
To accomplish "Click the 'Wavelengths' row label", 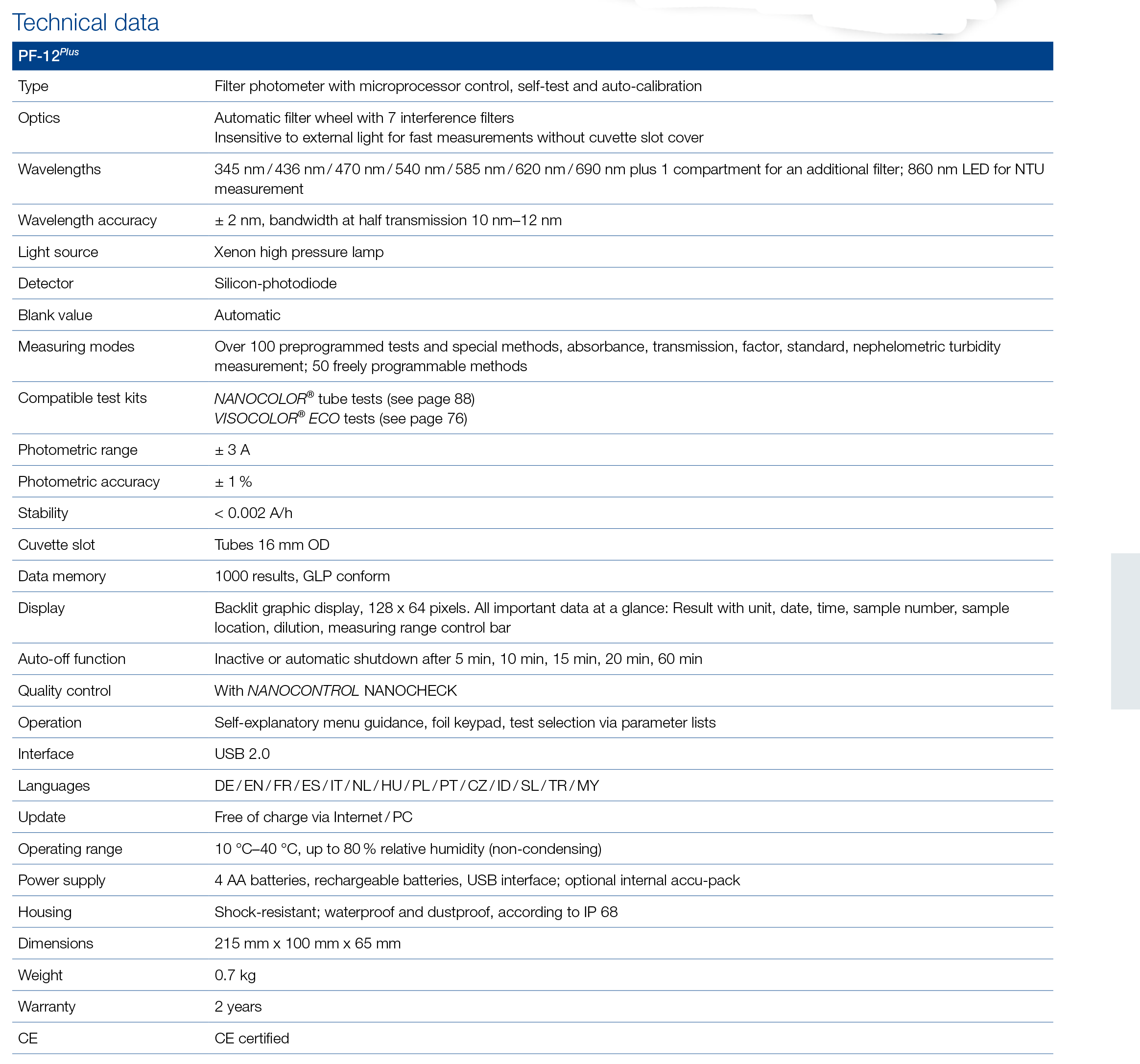I will click(x=59, y=169).
